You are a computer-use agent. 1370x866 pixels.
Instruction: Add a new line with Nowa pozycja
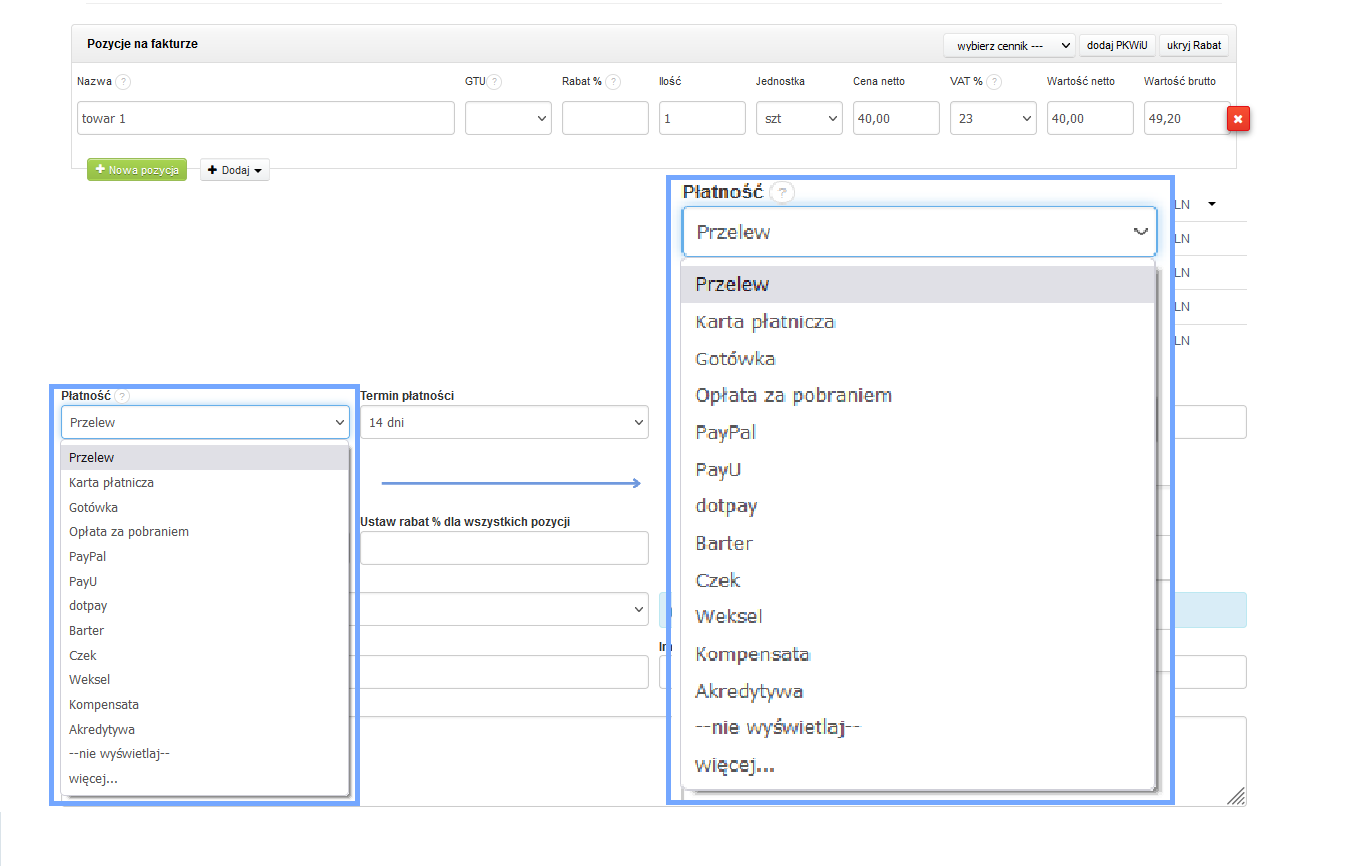pos(137,170)
